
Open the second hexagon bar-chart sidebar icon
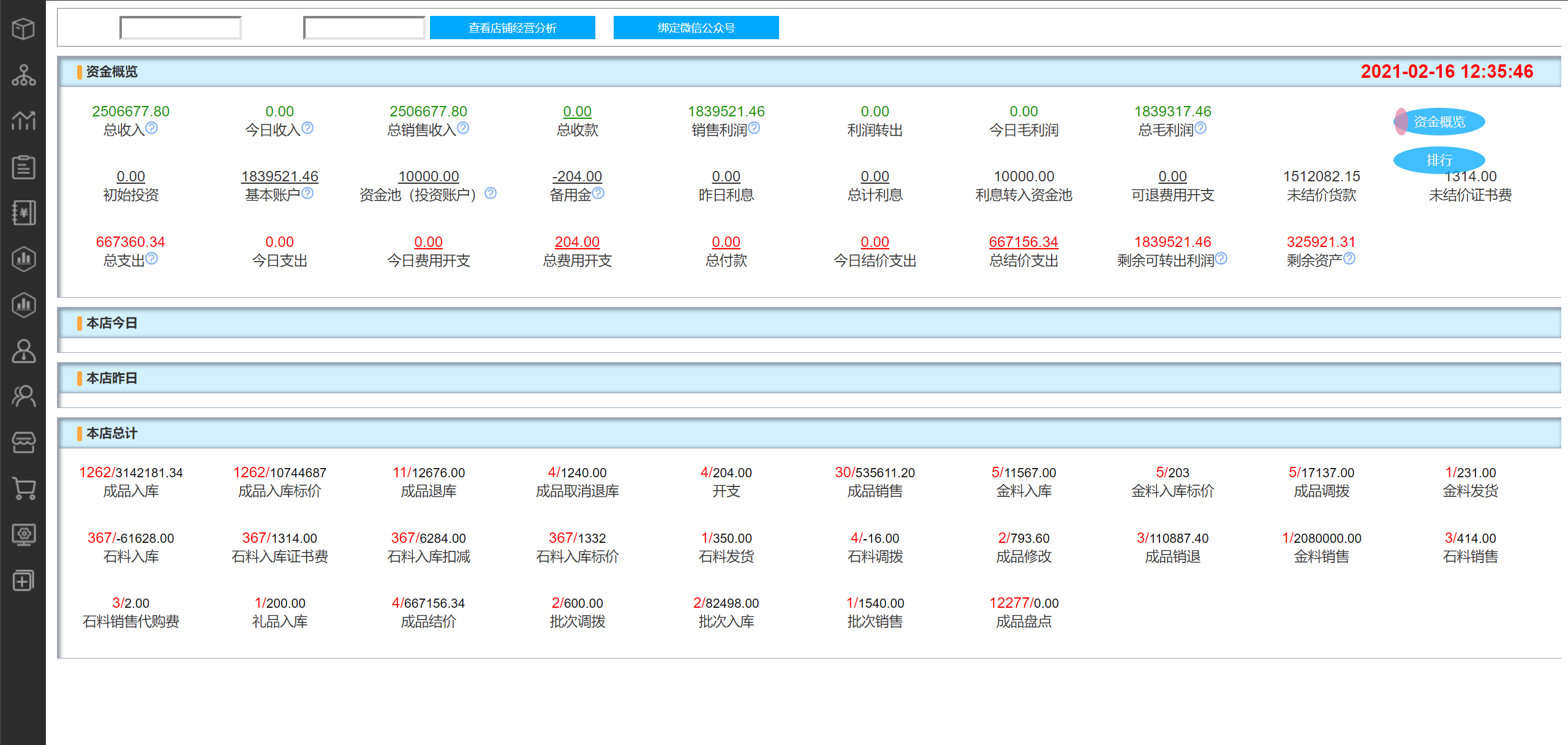23,304
